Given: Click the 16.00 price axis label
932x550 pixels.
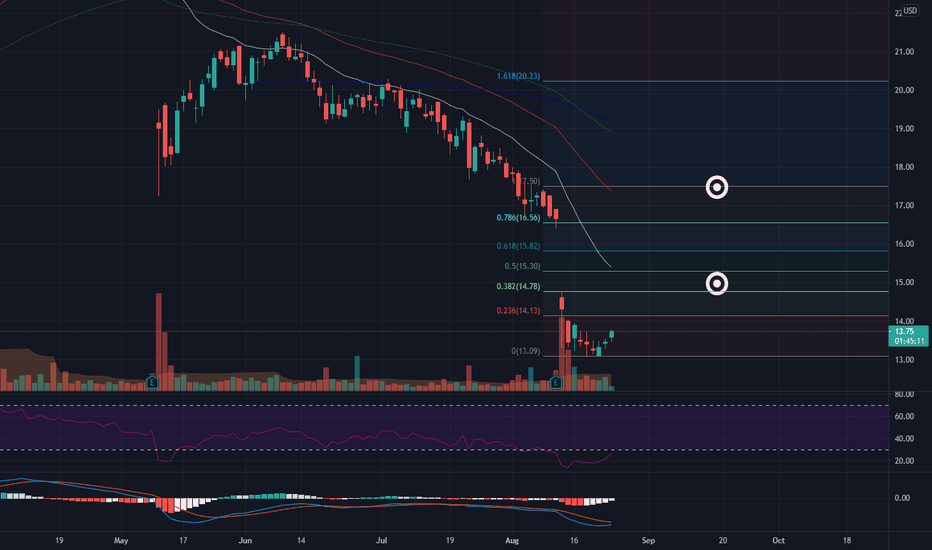Looking at the screenshot, I should tap(905, 244).
